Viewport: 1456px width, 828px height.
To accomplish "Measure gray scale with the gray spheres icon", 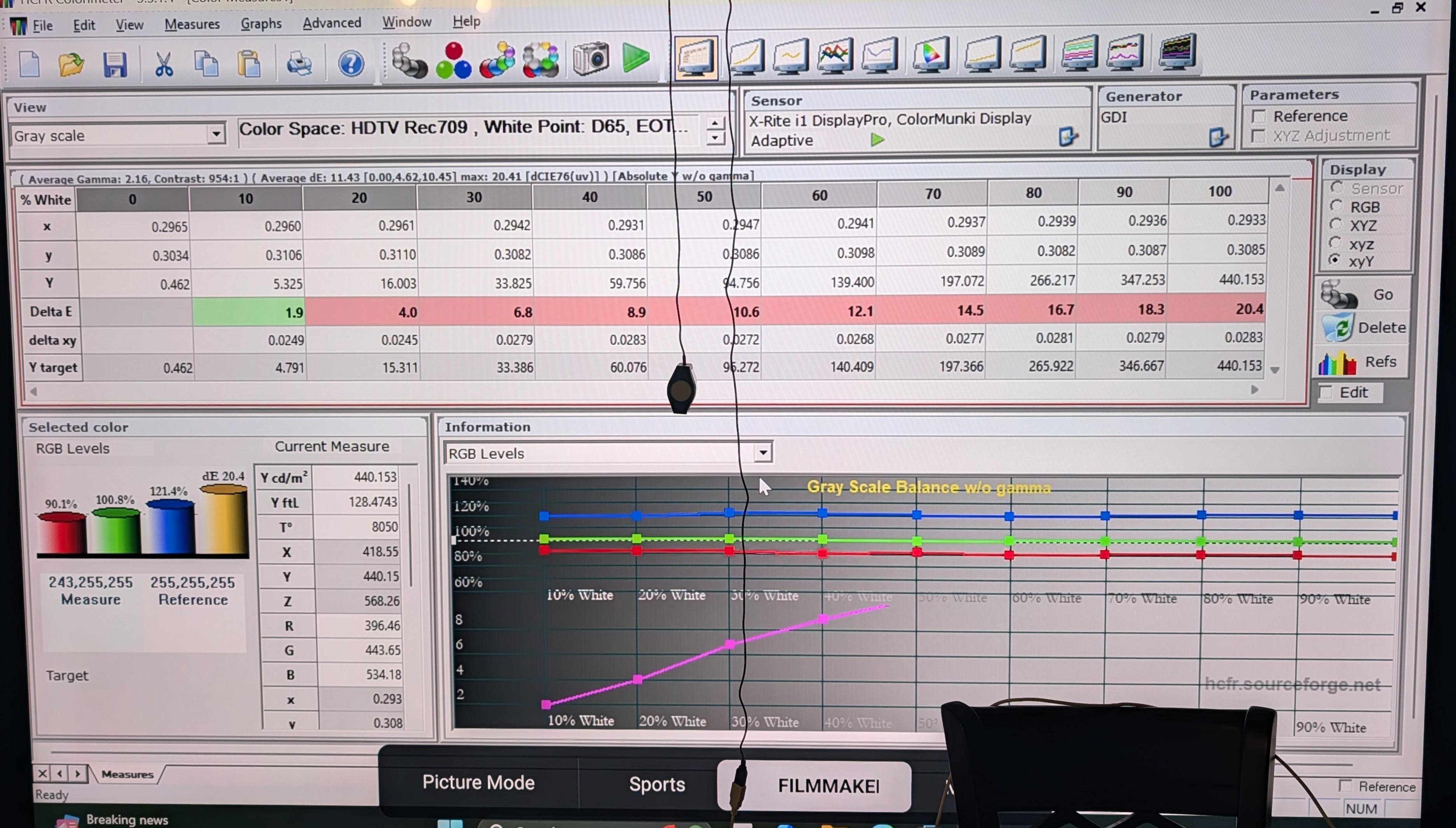I will click(x=409, y=60).
